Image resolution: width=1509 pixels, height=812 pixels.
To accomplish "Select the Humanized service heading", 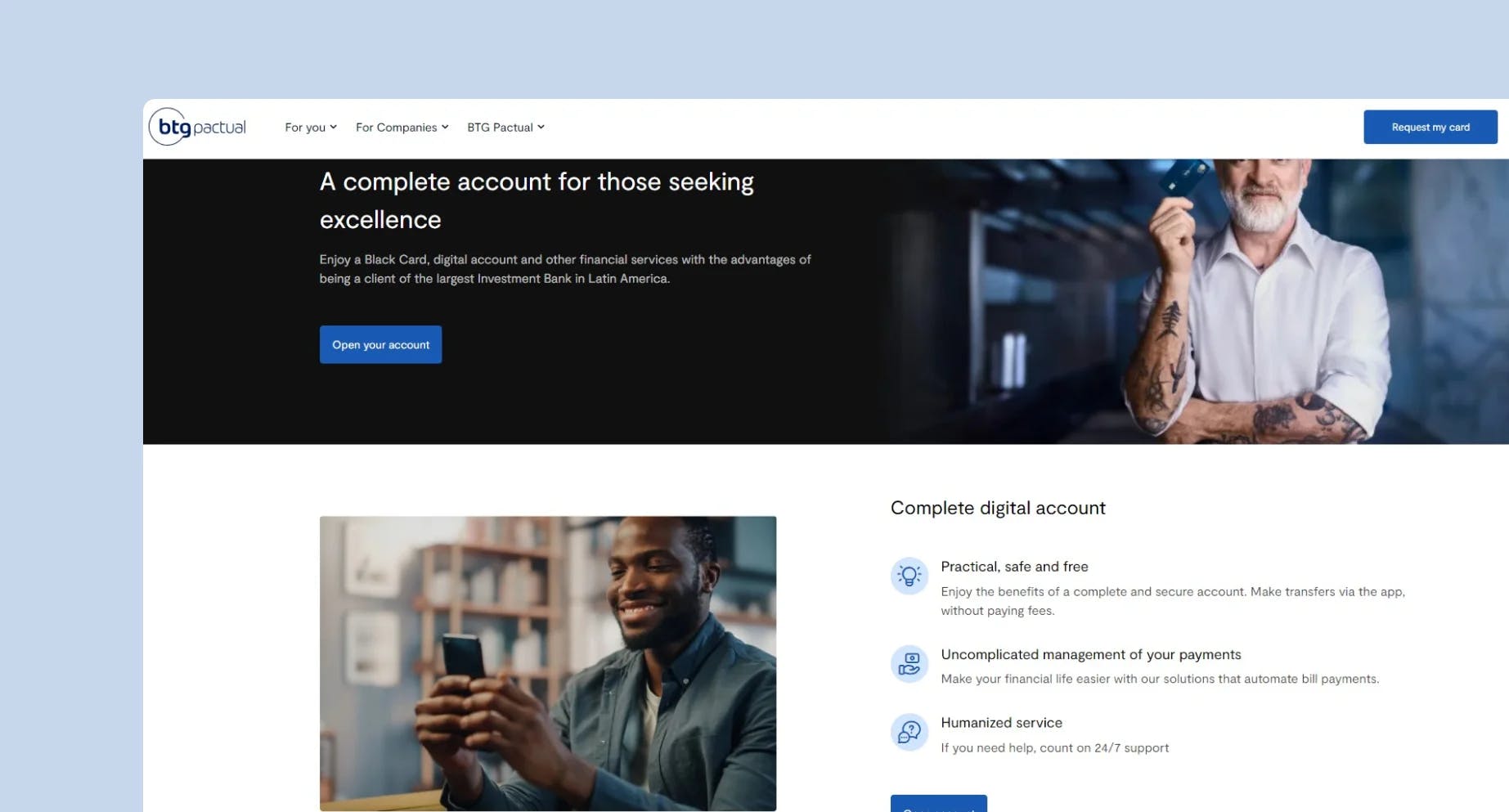I will (1001, 722).
